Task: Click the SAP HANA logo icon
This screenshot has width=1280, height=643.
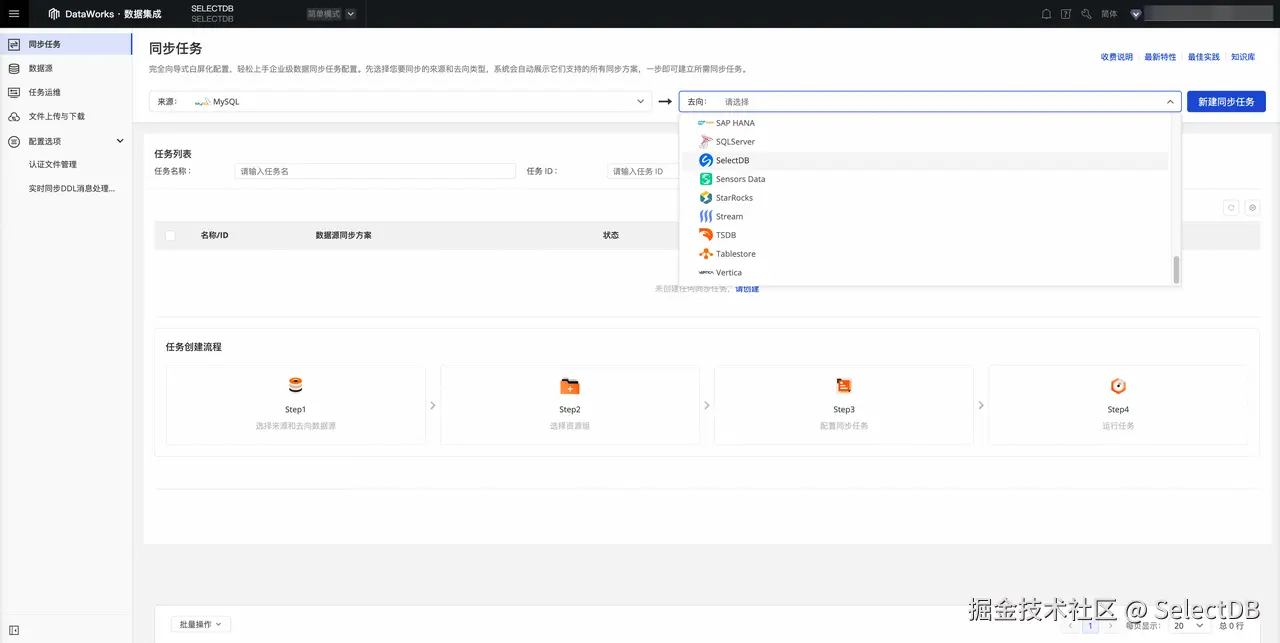Action: coord(706,123)
